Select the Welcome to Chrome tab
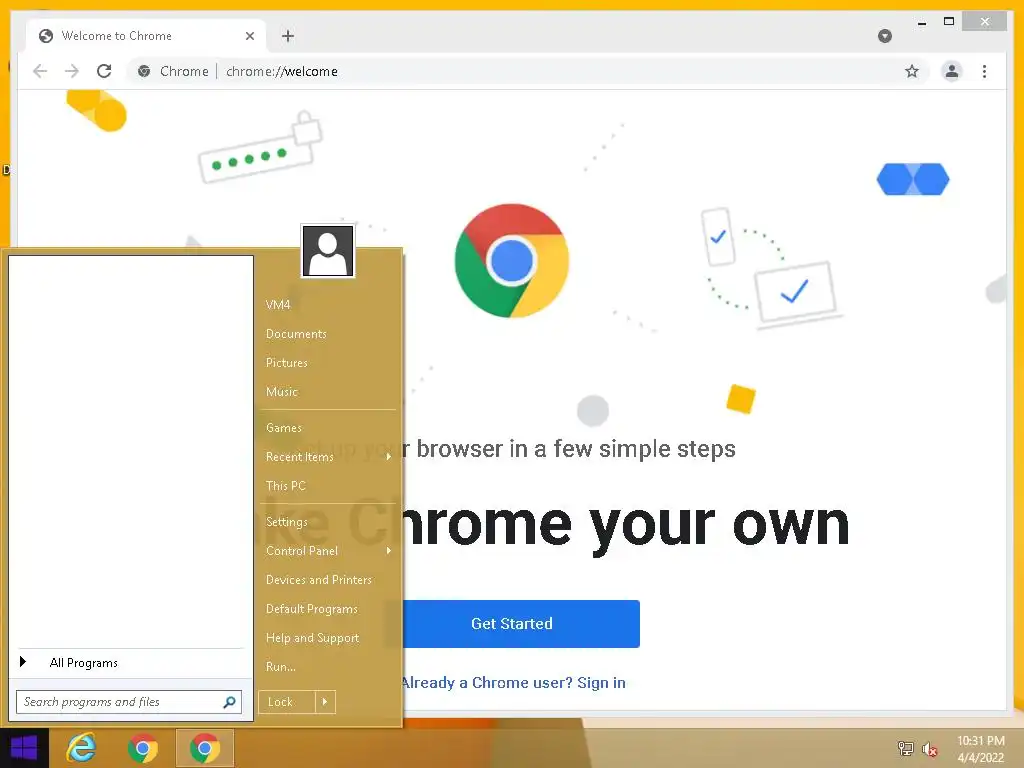Viewport: 1024px width, 768px height. (146, 36)
